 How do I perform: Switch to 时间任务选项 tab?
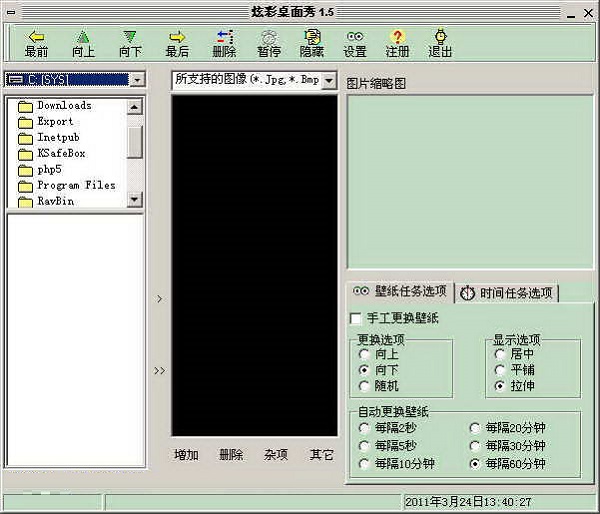pos(507,293)
